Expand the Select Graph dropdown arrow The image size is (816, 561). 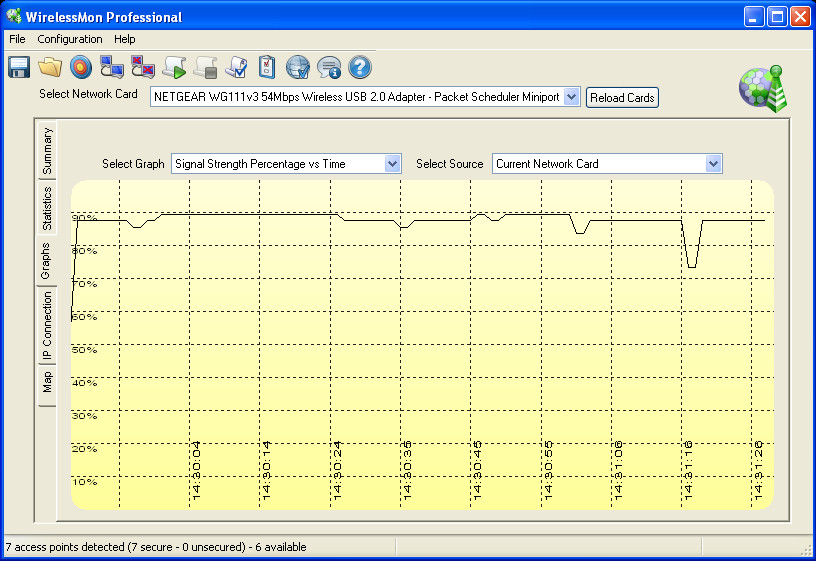[392, 164]
